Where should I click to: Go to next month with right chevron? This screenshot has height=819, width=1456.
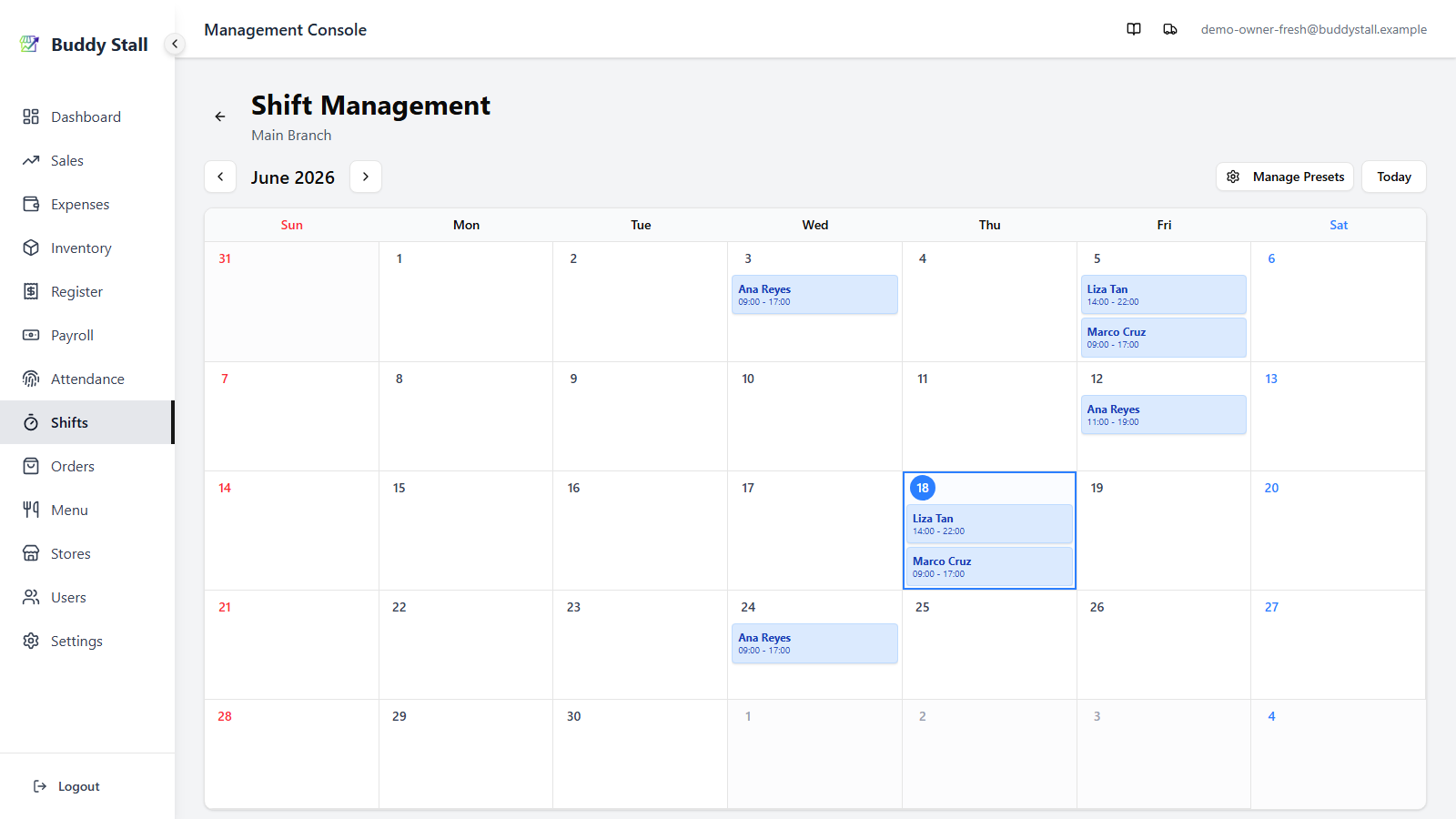click(366, 177)
